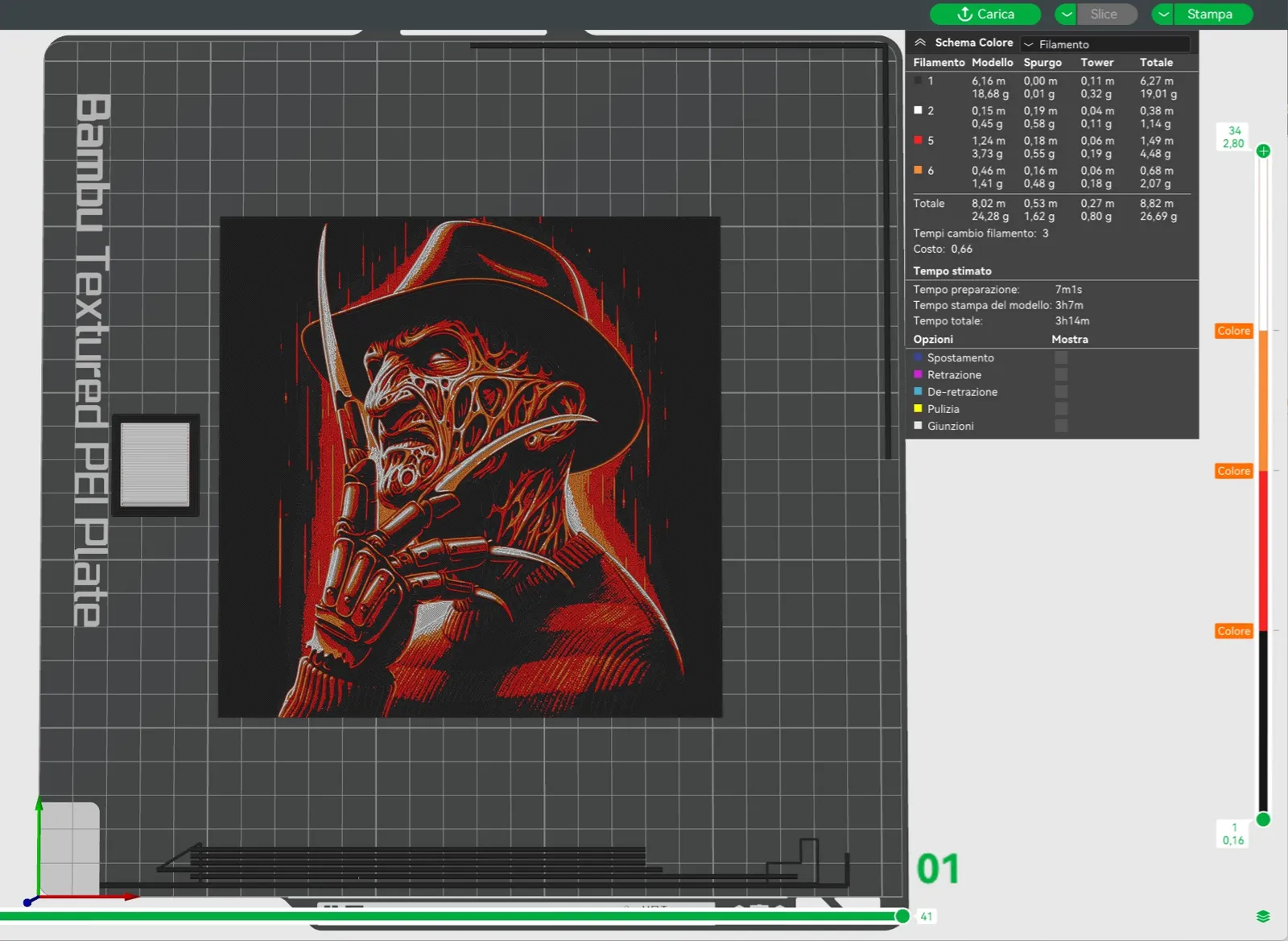Click the prime tower object on the plate
This screenshot has height=941, width=1288.
coord(155,464)
